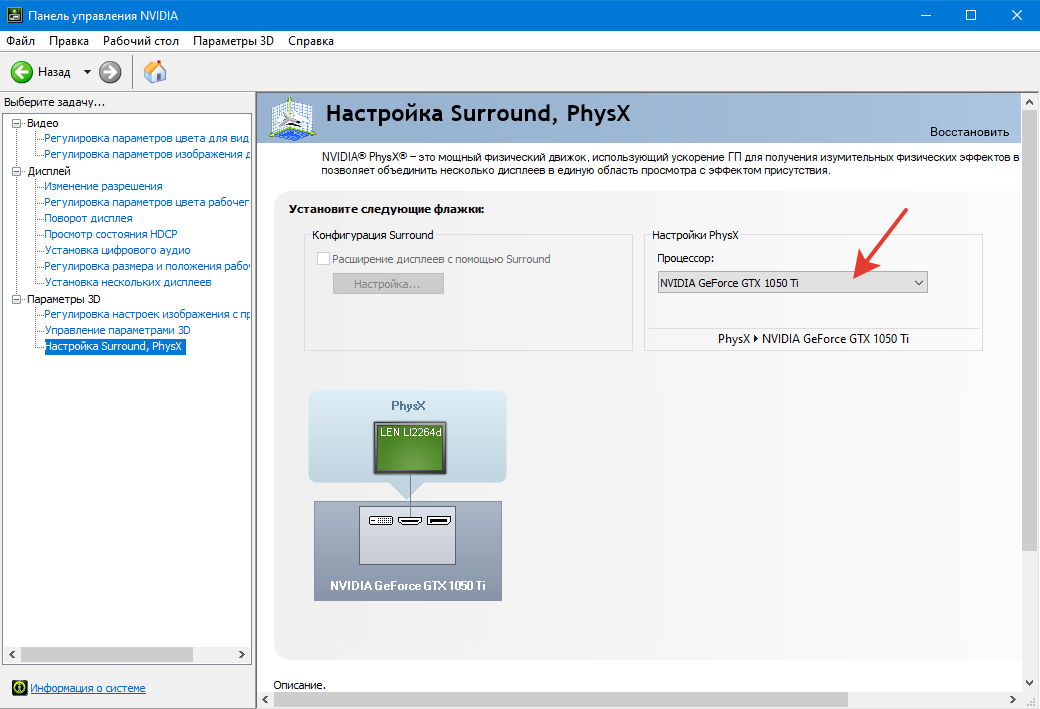Viewport: 1040px width, 709px height.
Task: Collapse the Видео tree section
Action: coord(17,123)
